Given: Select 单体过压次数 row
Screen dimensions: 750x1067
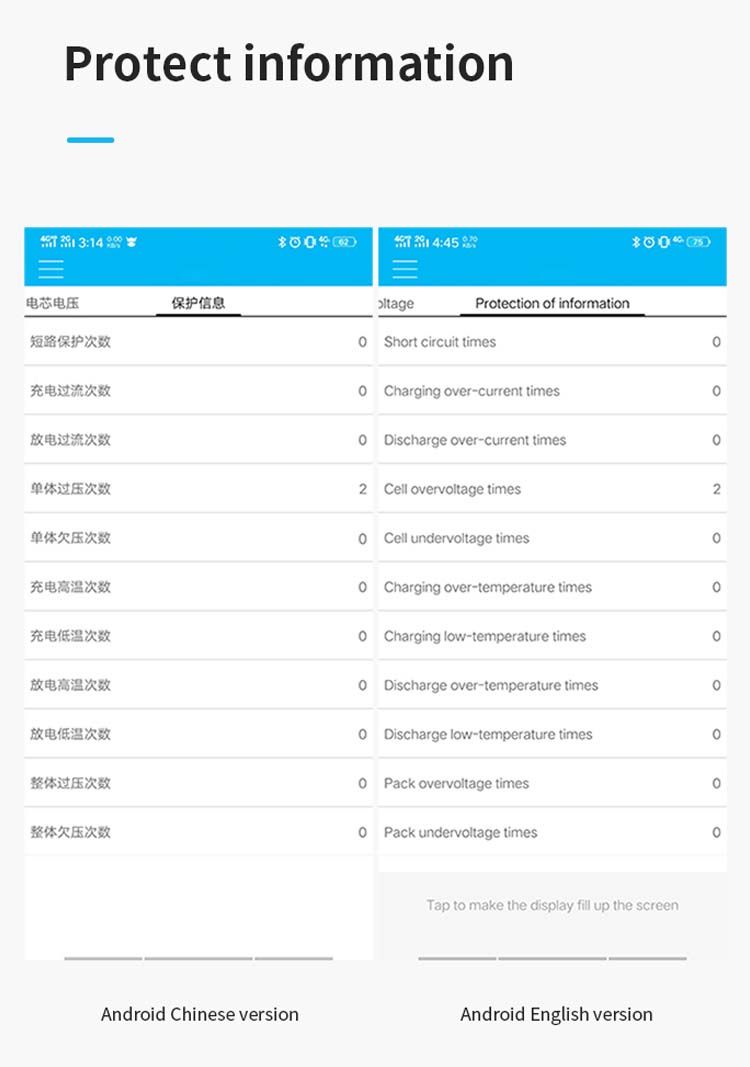Looking at the screenshot, I should tap(198, 489).
